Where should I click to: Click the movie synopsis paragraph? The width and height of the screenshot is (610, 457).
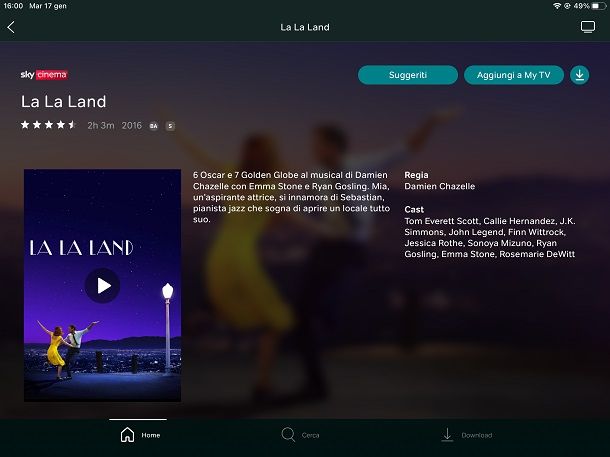tap(291, 197)
